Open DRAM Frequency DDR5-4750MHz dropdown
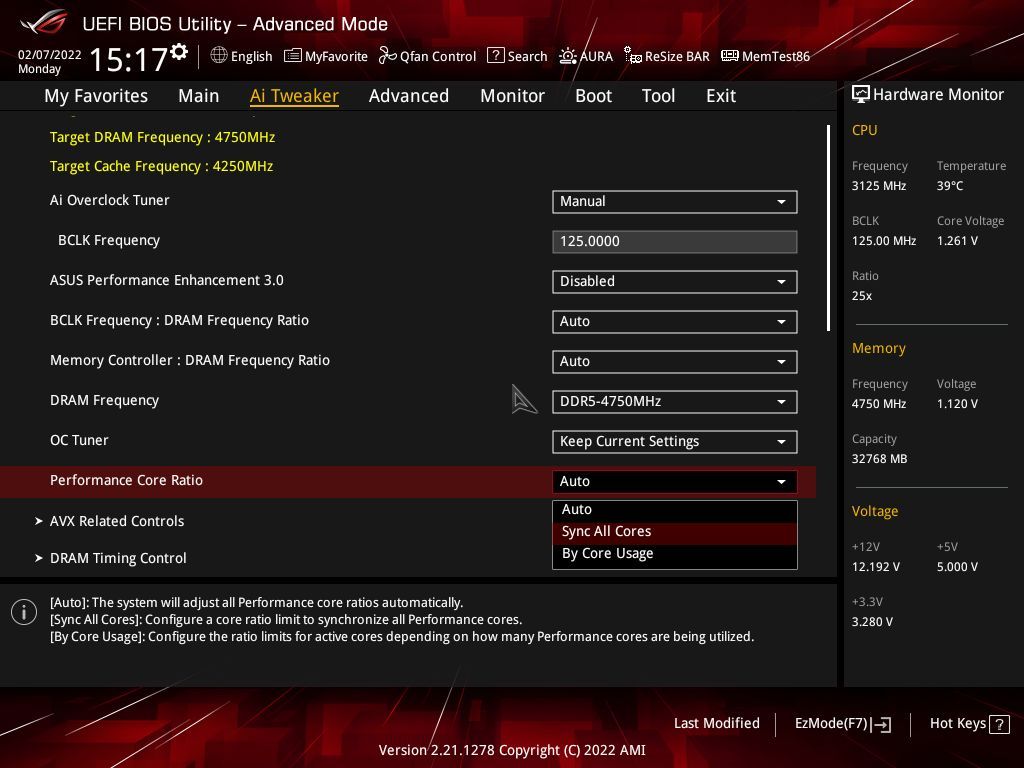 point(675,402)
